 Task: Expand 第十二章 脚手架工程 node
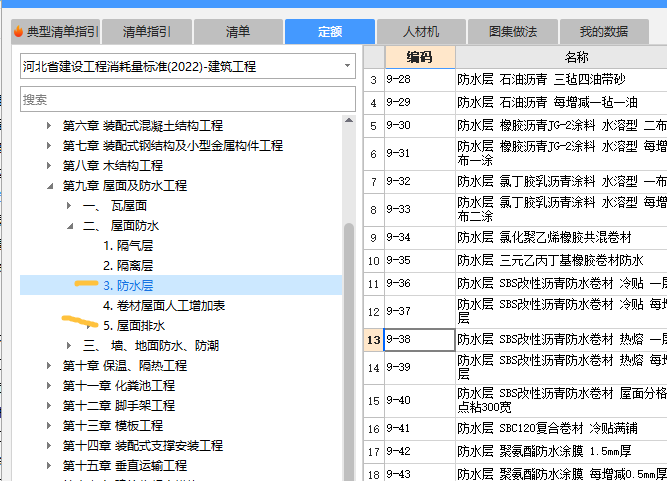click(x=49, y=405)
